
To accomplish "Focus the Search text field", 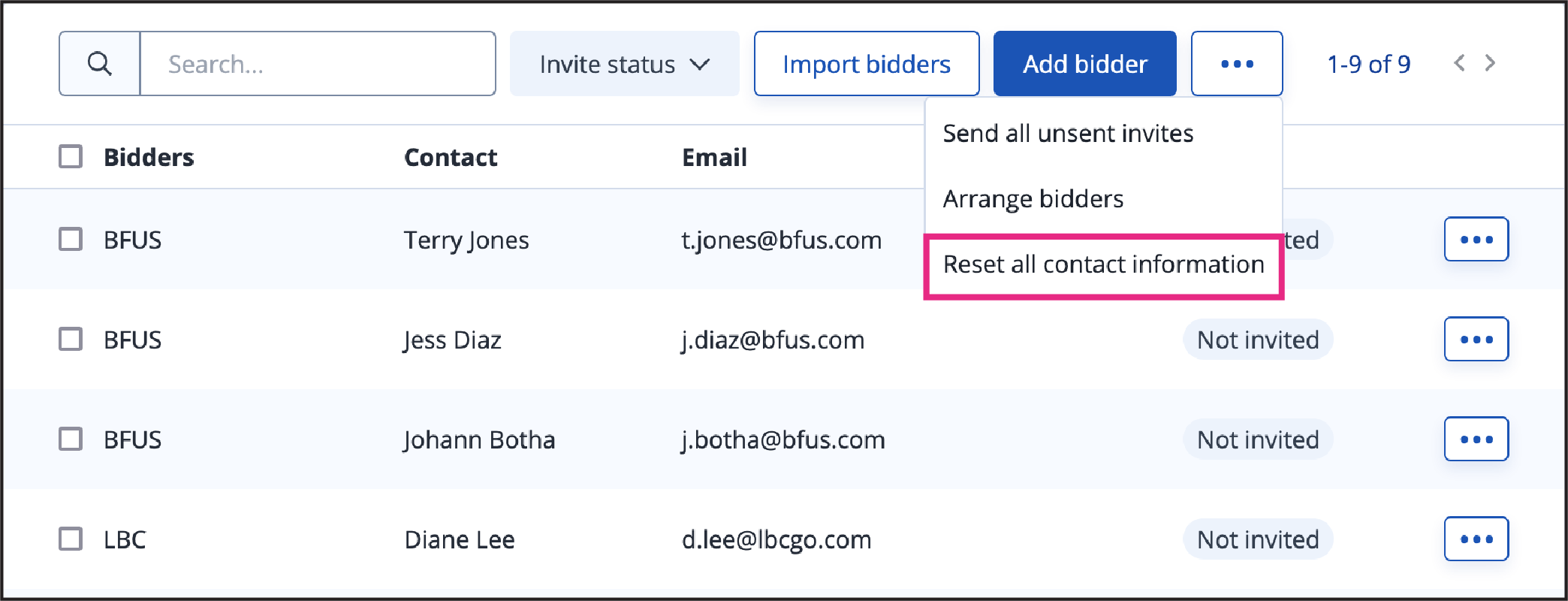I will (x=318, y=64).
